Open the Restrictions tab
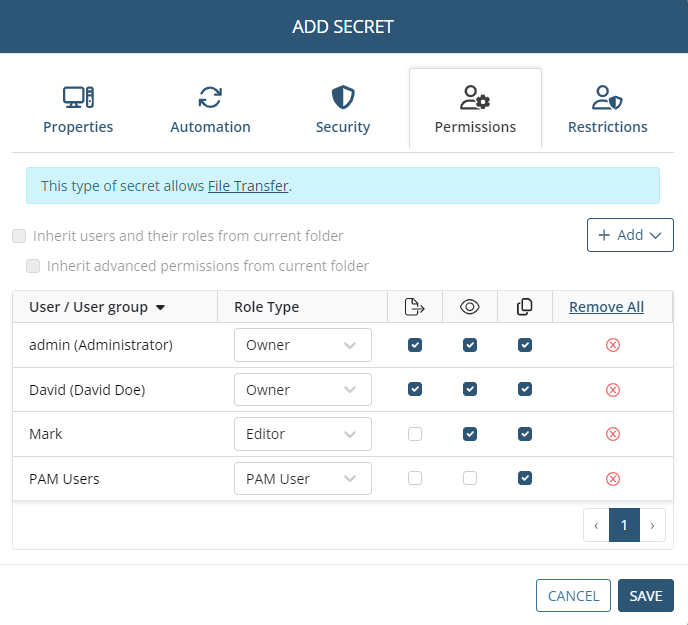Image resolution: width=688 pixels, height=625 pixels. click(x=607, y=110)
